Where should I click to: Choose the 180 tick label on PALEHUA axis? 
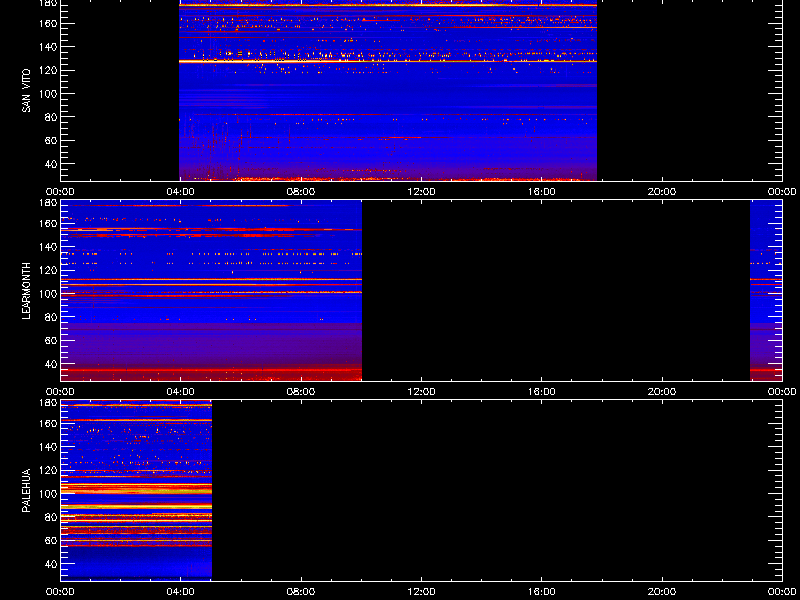49,403
